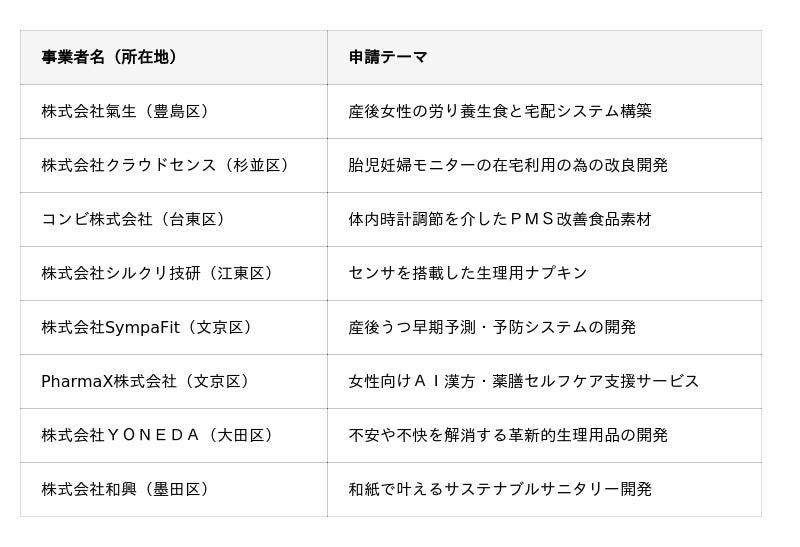
Task: Click 和紙で叶えるサステナブルサニタリー開発 theme
Action: tap(500, 490)
